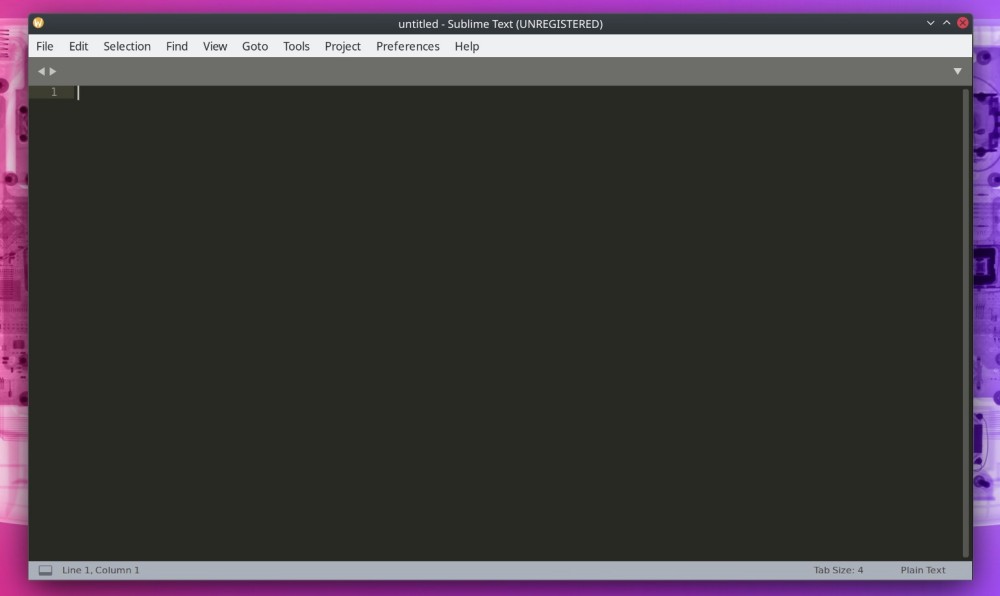
Task: Open the tab overflow triangle dropdown
Action: (x=957, y=70)
